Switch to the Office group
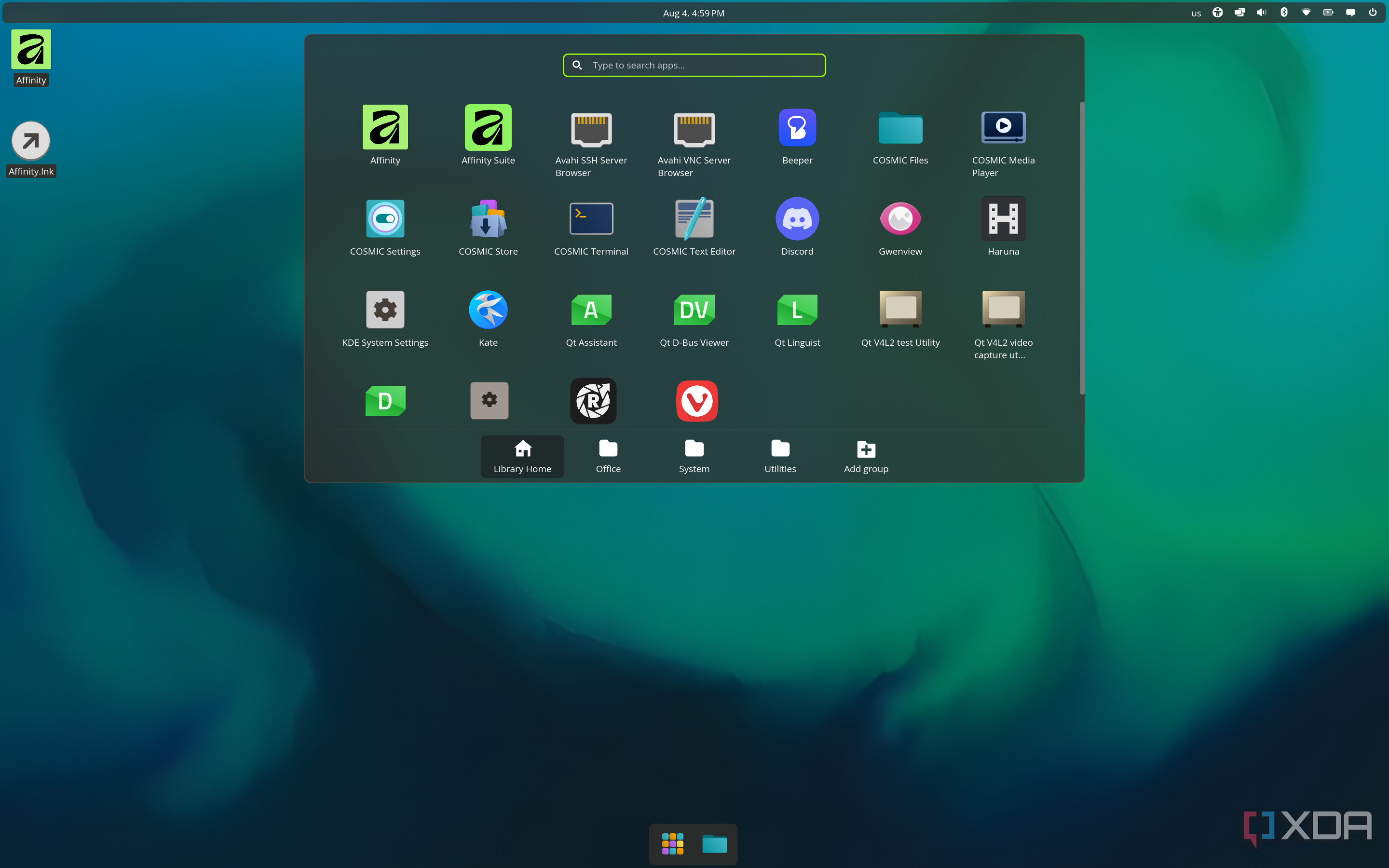 point(608,456)
